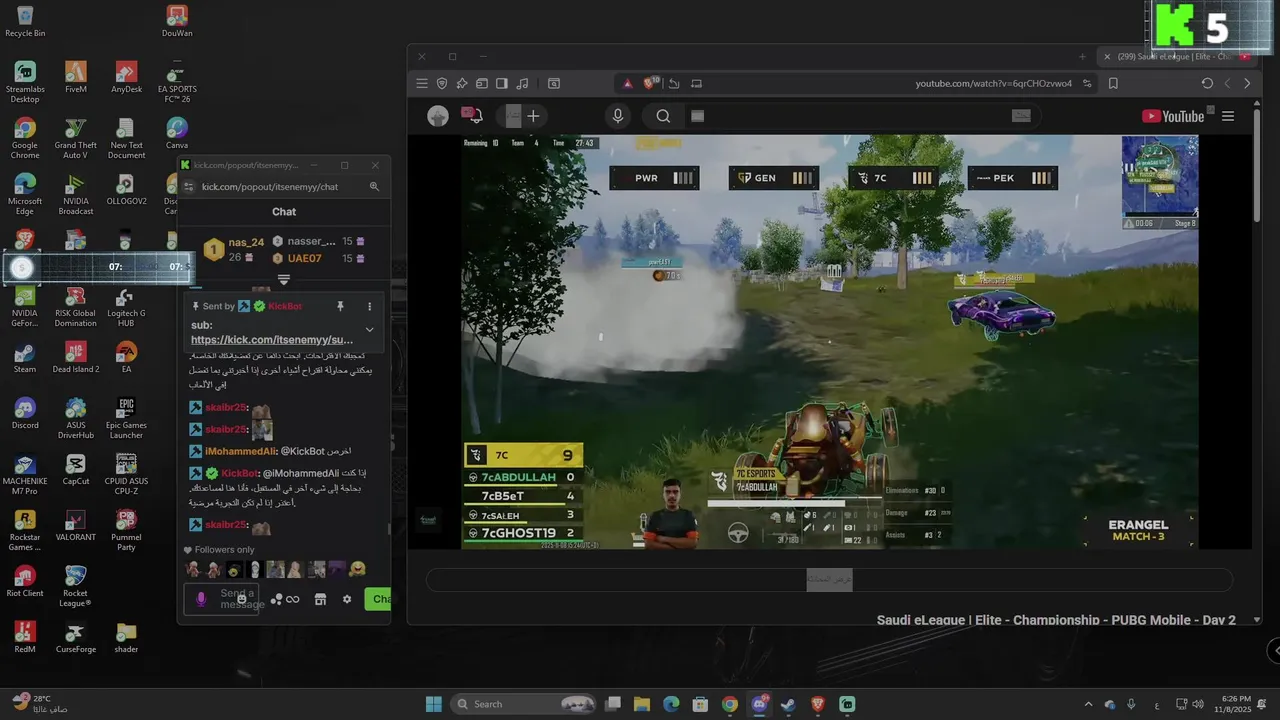Open the YouTube guide hamburger menu
Image resolution: width=1280 pixels, height=720 pixels.
tap(1228, 116)
